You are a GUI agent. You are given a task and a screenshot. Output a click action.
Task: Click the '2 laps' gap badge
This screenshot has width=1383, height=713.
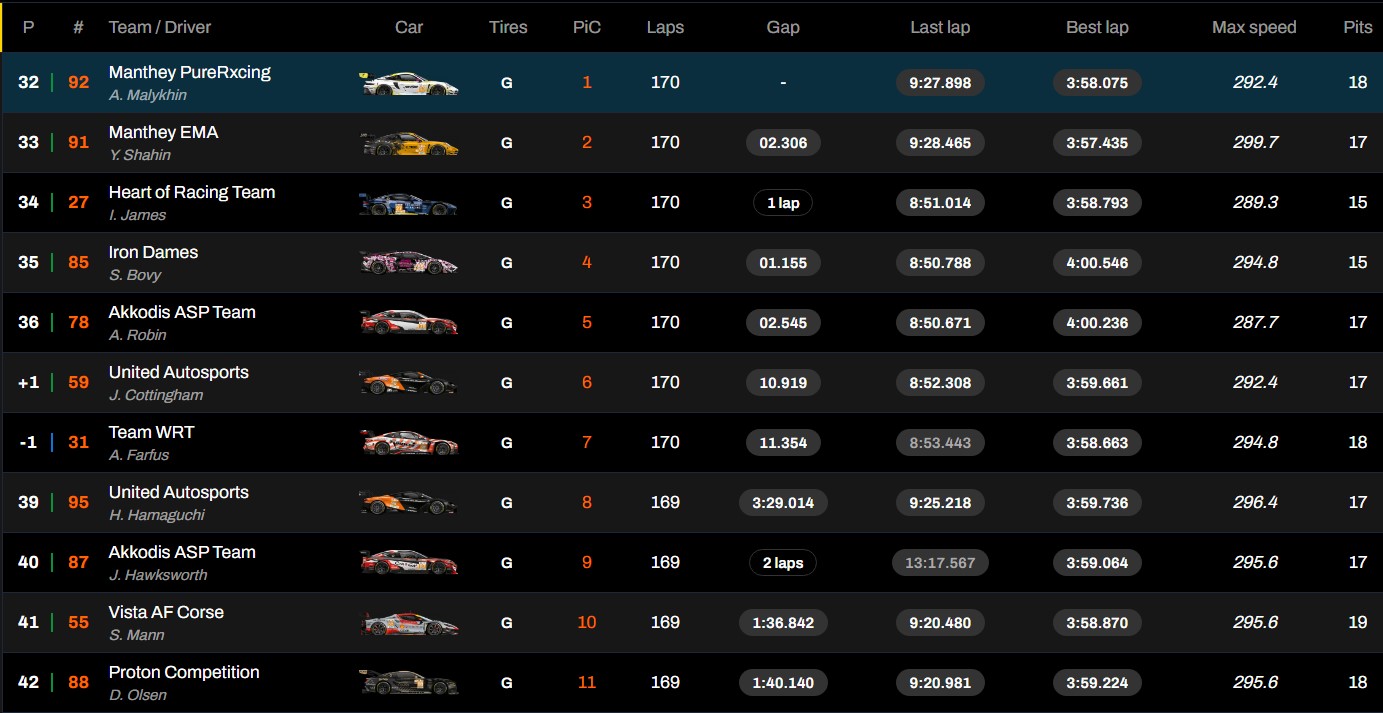[x=783, y=563]
